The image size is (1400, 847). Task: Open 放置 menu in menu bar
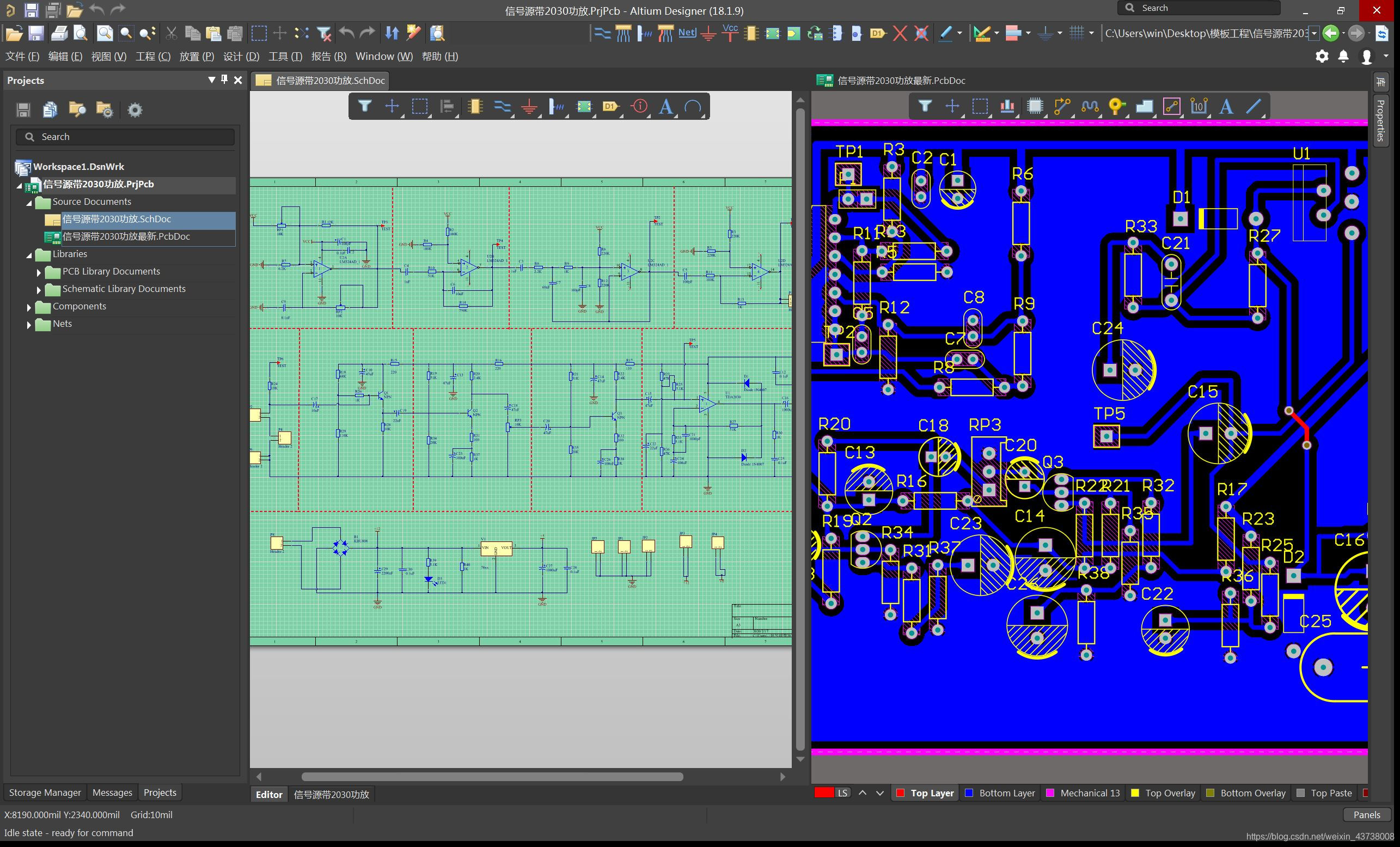pos(198,57)
